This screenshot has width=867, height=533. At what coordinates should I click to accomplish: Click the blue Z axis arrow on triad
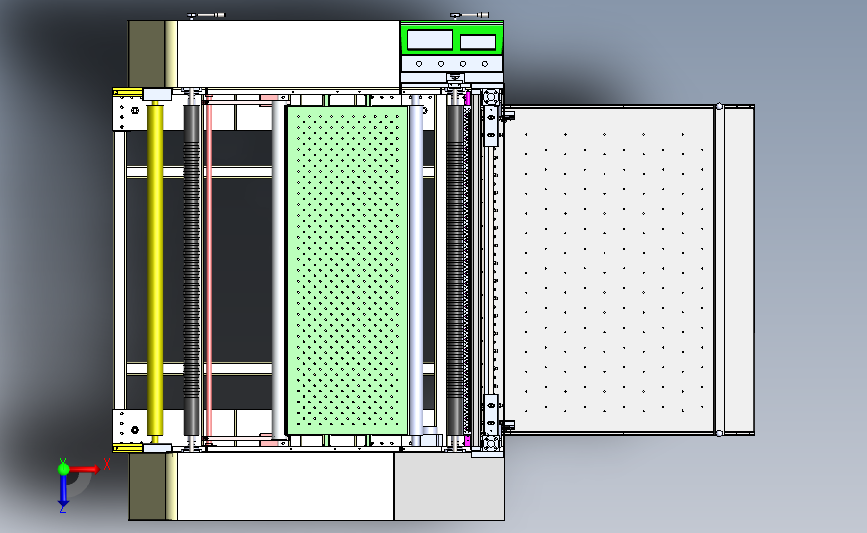point(63,492)
